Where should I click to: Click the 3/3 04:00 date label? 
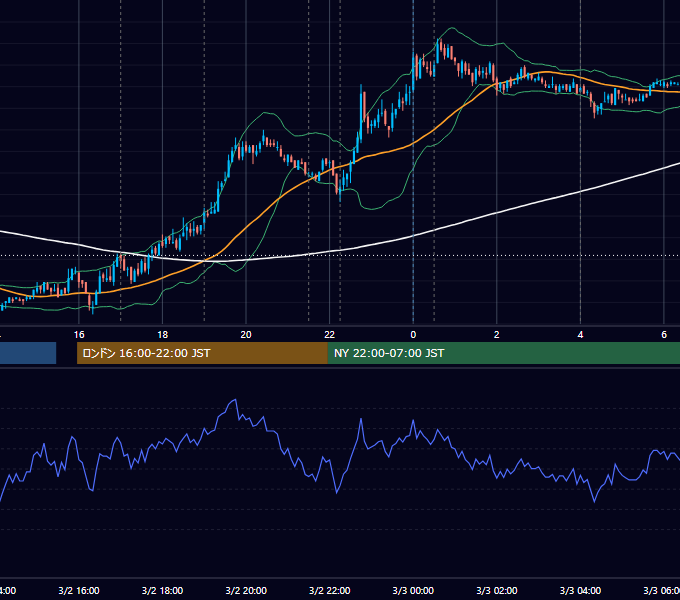(580, 590)
